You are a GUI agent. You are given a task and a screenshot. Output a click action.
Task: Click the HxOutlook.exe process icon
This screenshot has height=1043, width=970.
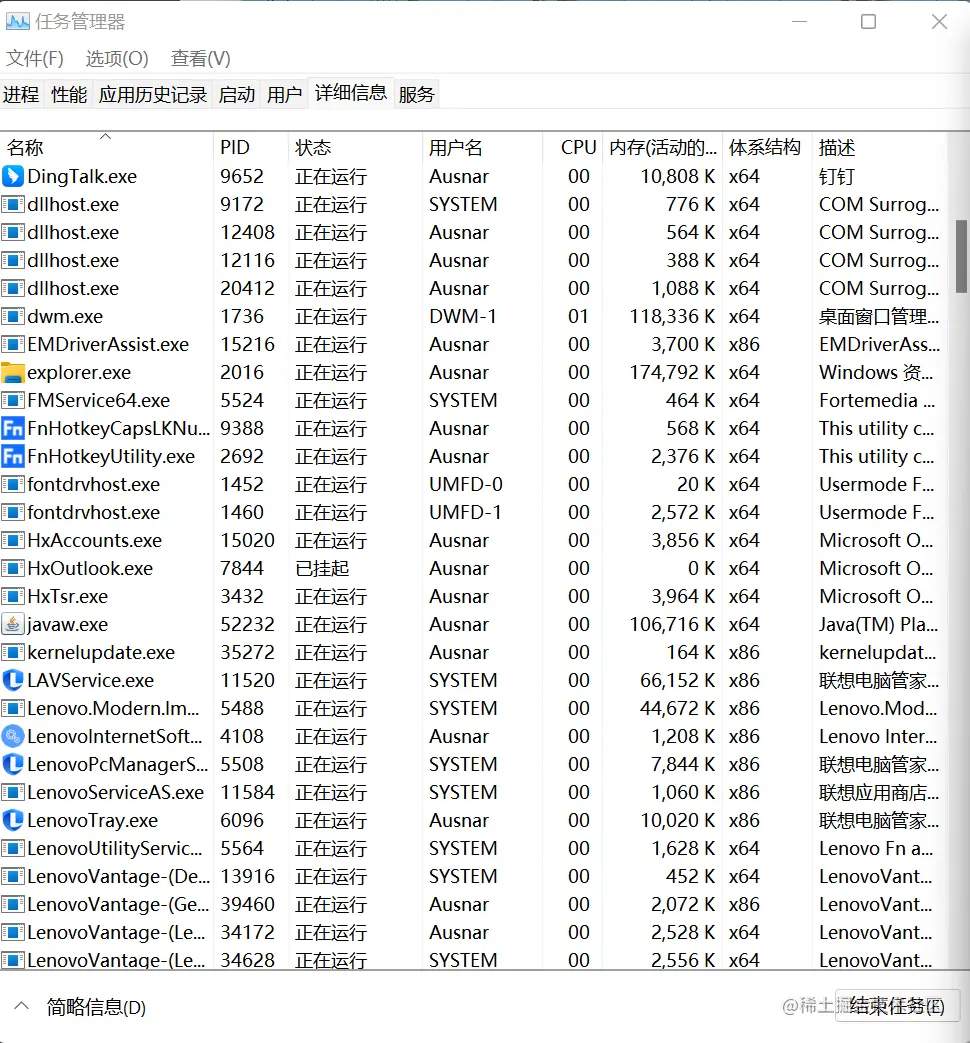(11, 568)
